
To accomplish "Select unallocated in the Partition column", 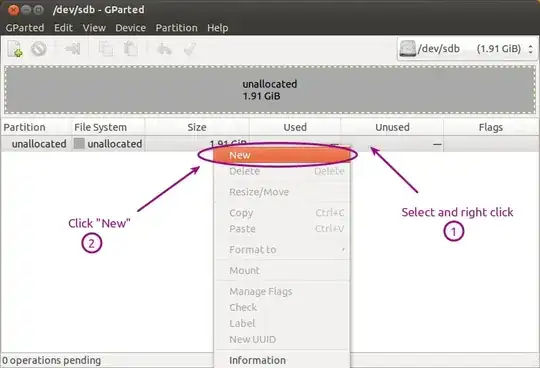I will [x=39, y=144].
